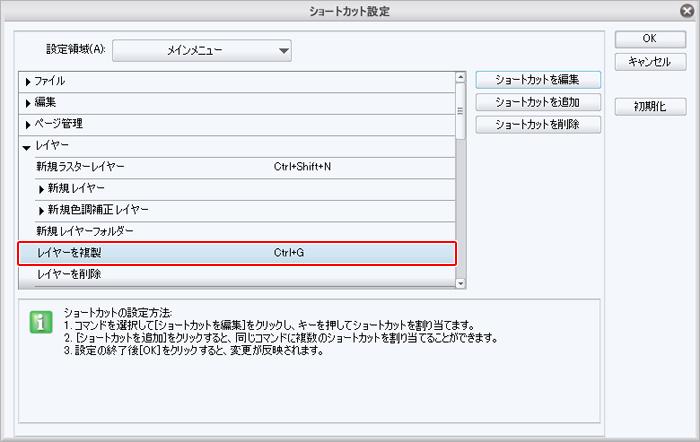This screenshot has height=442, width=700.
Task: Select the 新規ラスターレイヤー command row
Action: coord(245,168)
